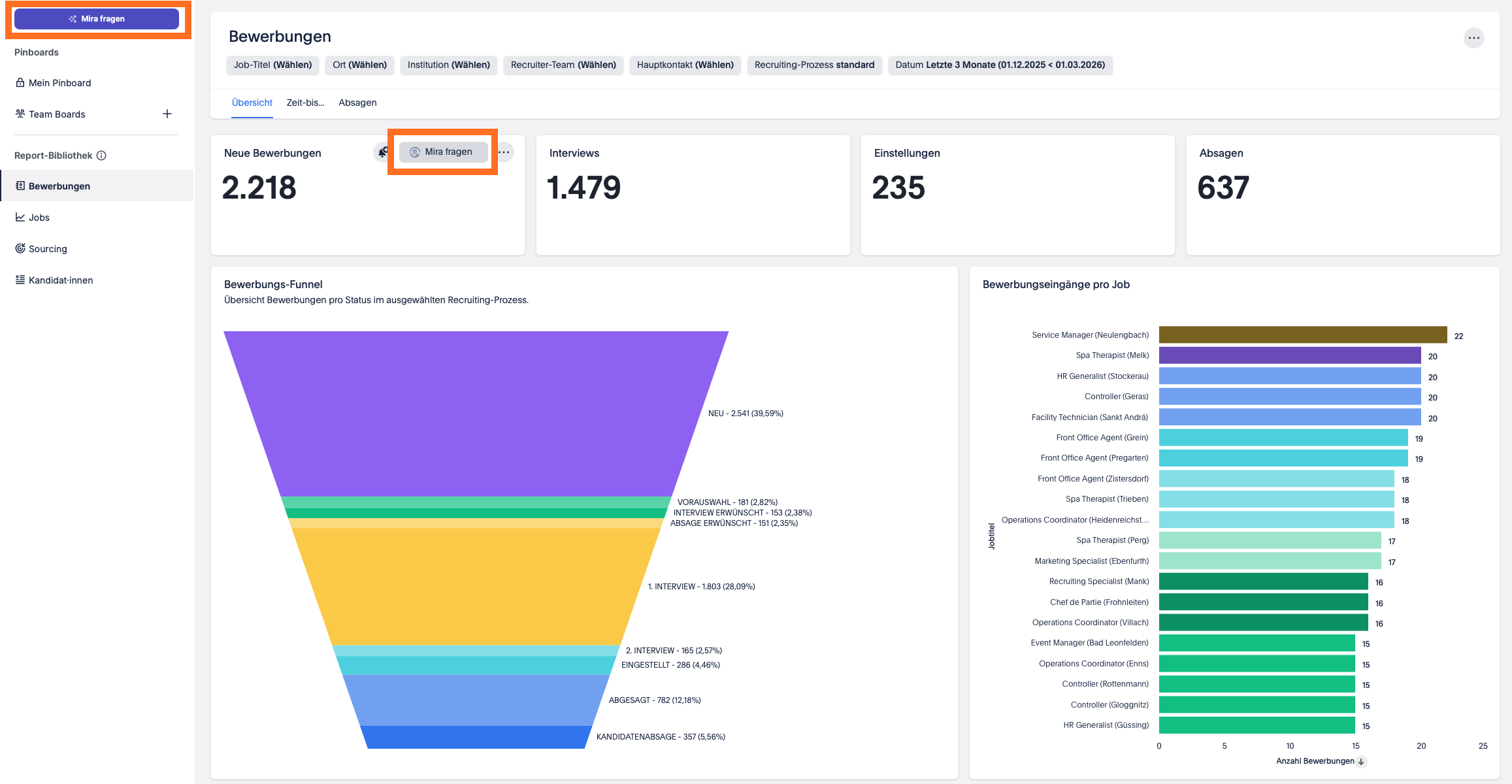The height and width of the screenshot is (784, 1512).
Task: Click Mira fragen on Neue Bewerbungen card
Action: pos(443,152)
